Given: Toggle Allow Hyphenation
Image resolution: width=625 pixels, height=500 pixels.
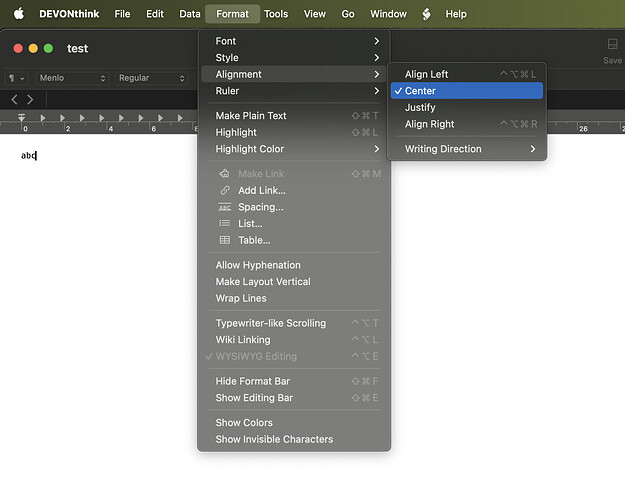Looking at the screenshot, I should (294, 265).
